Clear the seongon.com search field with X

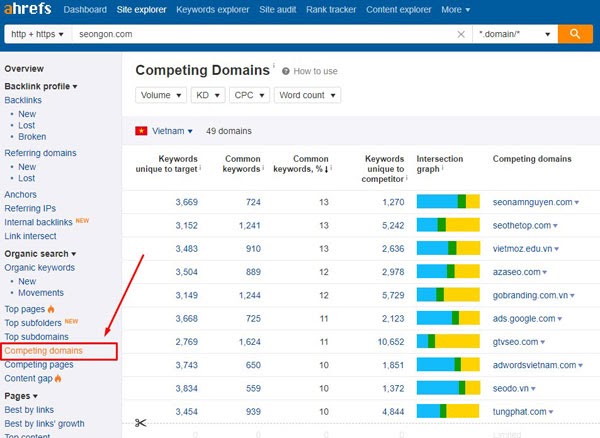[x=461, y=34]
